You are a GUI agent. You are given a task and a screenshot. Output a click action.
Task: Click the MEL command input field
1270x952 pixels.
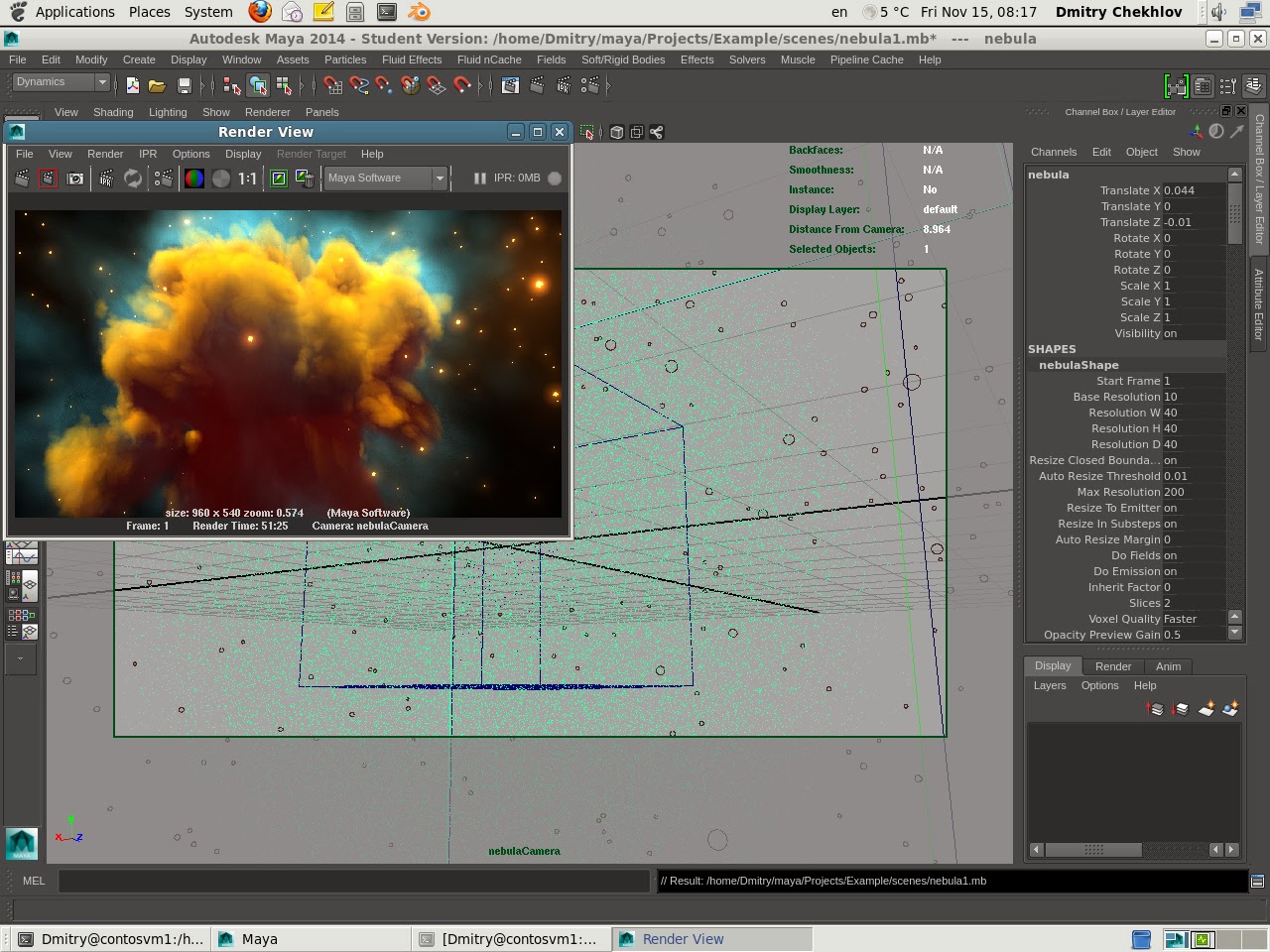point(354,881)
